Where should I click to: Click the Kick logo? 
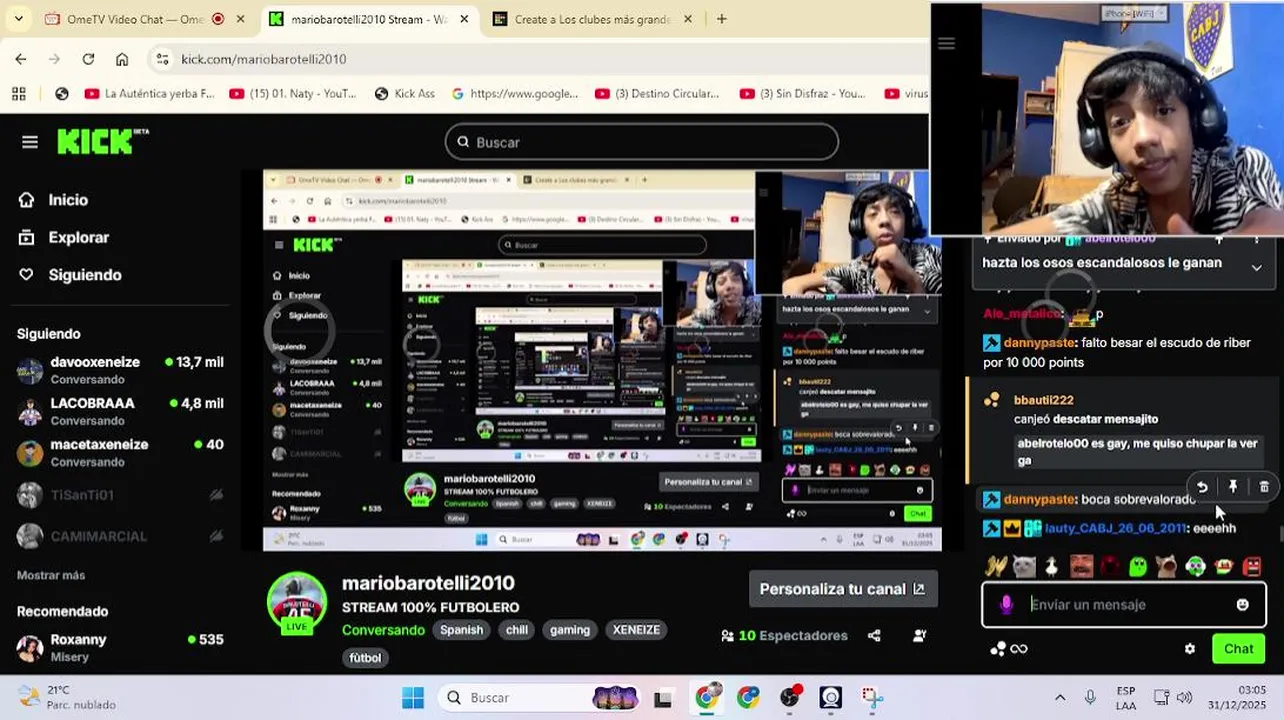[x=102, y=141]
